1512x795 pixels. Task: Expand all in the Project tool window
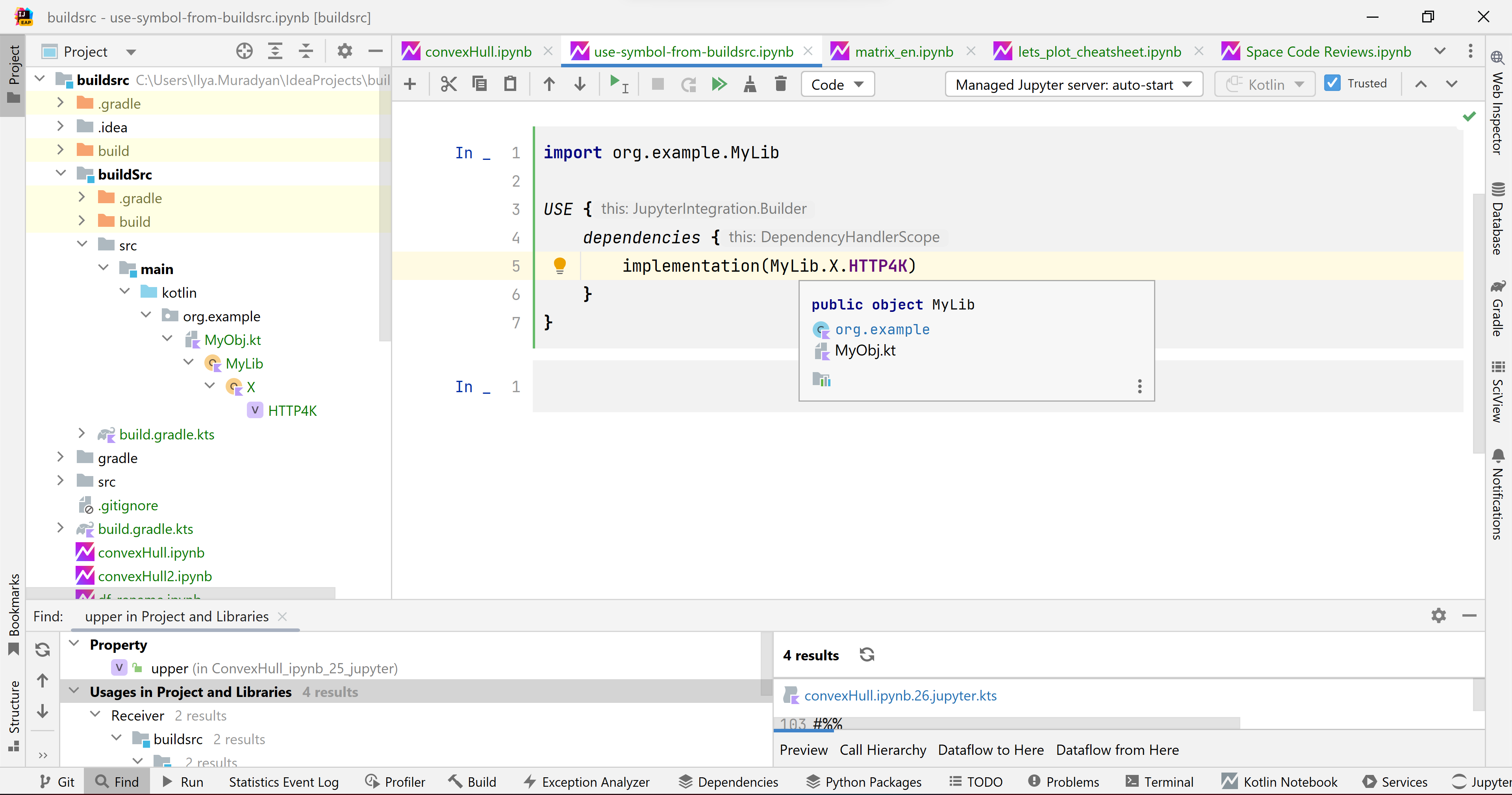pyautogui.click(x=275, y=52)
